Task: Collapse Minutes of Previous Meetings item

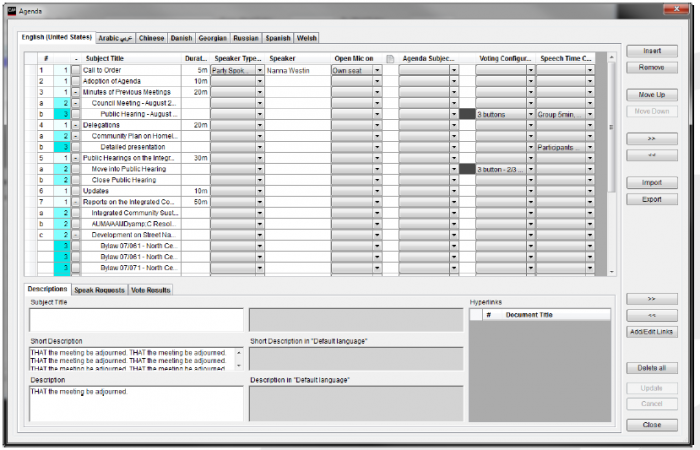Action: pos(75,92)
